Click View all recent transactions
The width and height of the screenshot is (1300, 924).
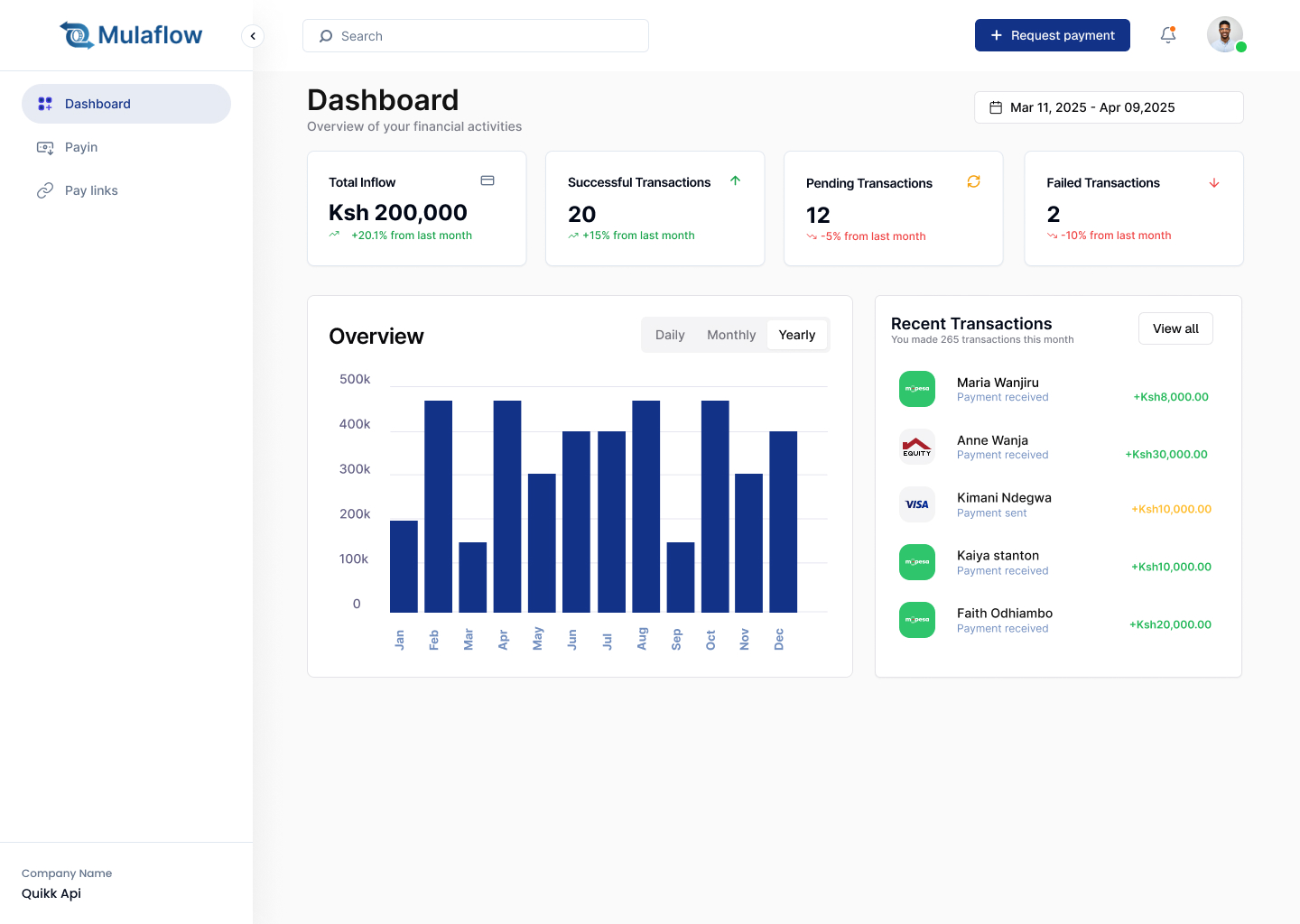[1175, 328]
